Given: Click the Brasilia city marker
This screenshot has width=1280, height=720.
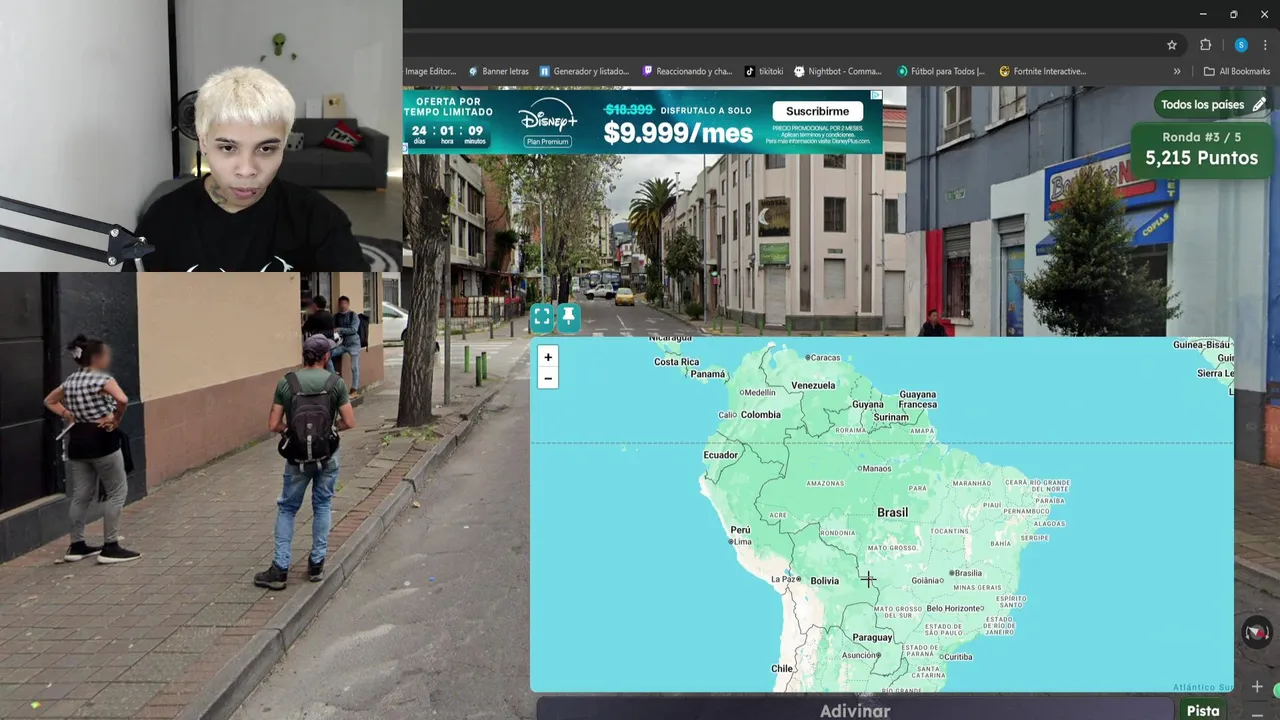Looking at the screenshot, I should click(953, 573).
